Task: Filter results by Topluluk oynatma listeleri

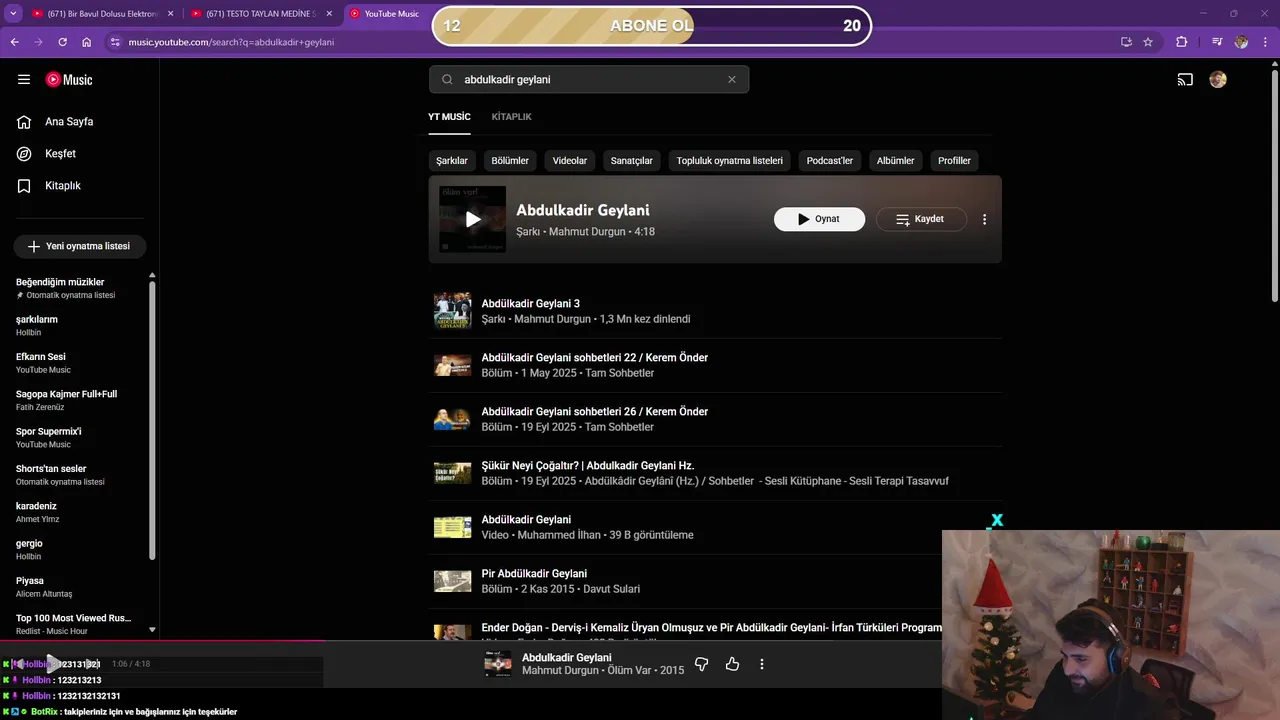Action: [730, 161]
